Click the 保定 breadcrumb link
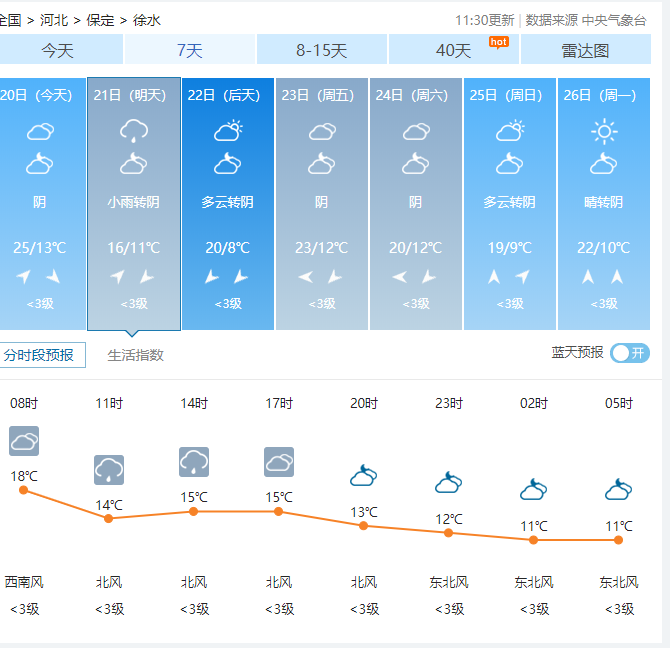Viewport: 670px width, 648px height. point(100,20)
